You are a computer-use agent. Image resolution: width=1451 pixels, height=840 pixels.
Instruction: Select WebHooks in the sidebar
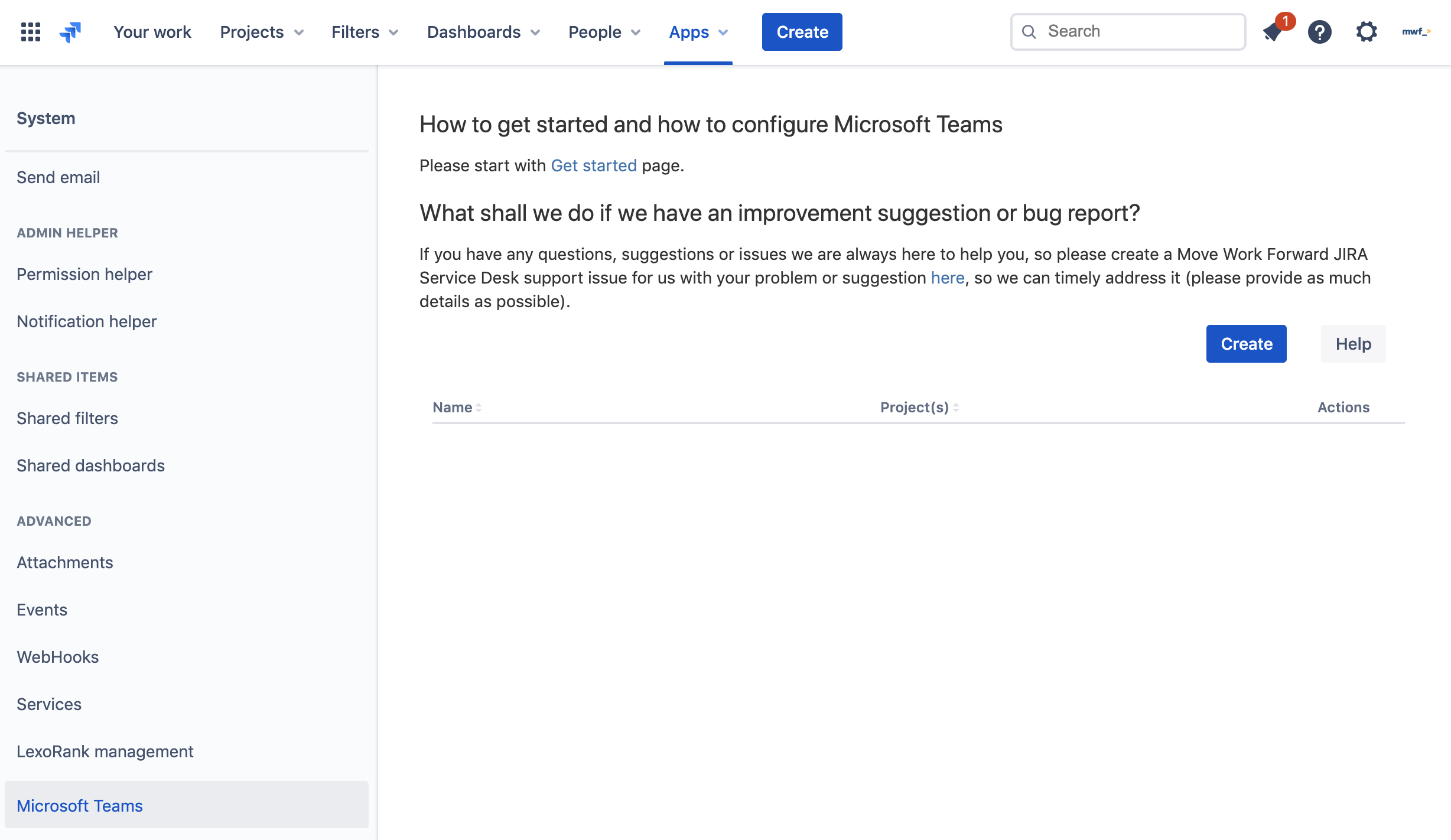(x=58, y=657)
